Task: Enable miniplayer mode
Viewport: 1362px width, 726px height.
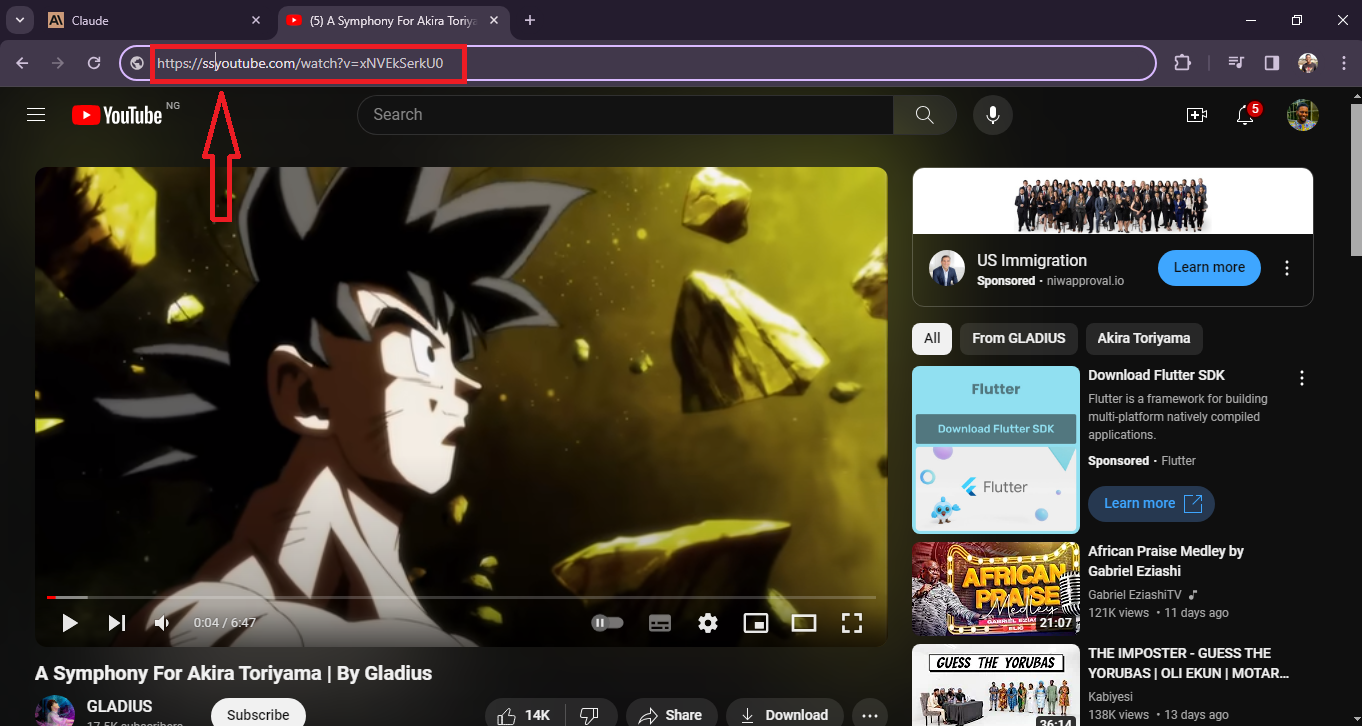Action: 756,623
